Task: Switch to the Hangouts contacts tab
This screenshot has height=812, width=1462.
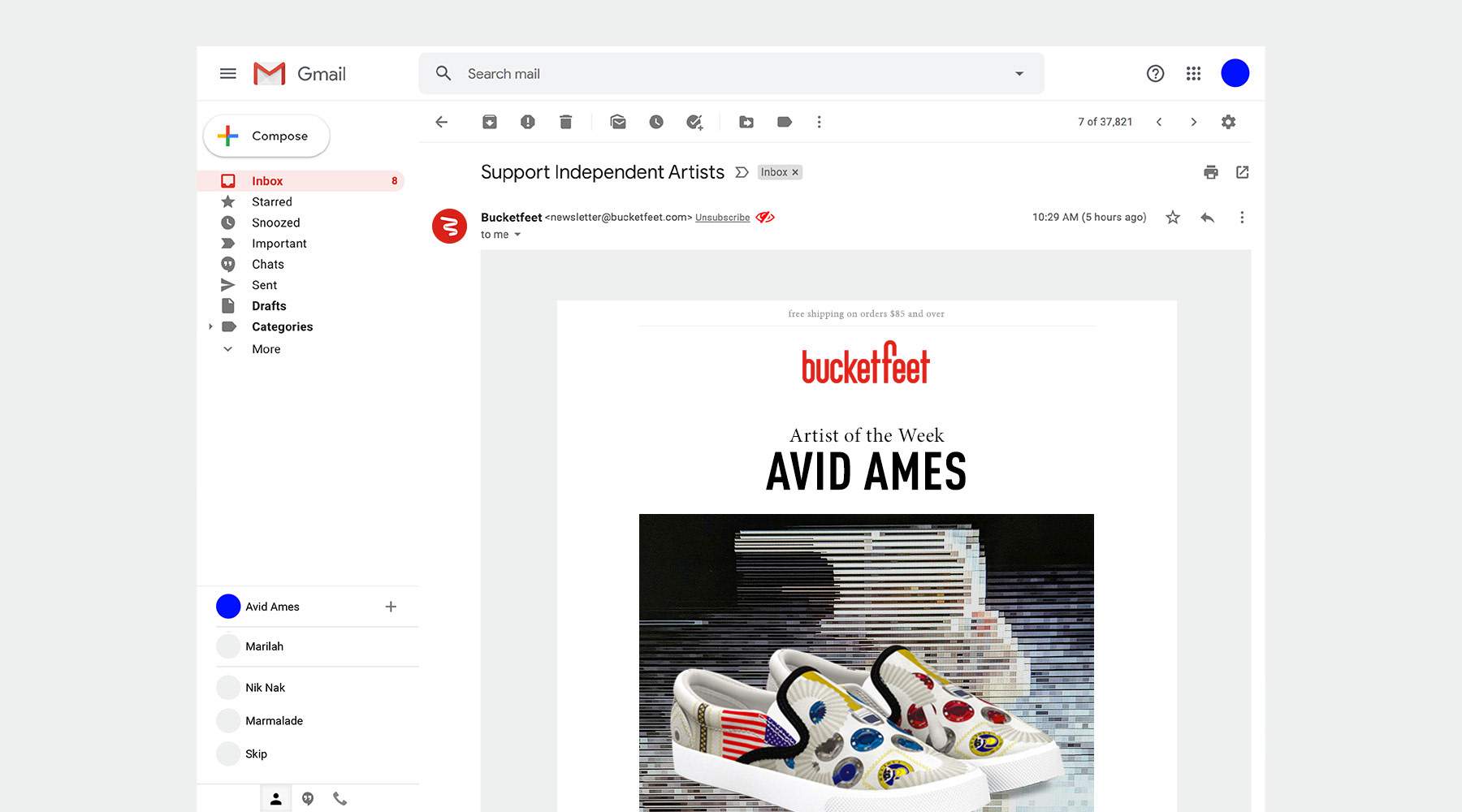Action: [276, 799]
